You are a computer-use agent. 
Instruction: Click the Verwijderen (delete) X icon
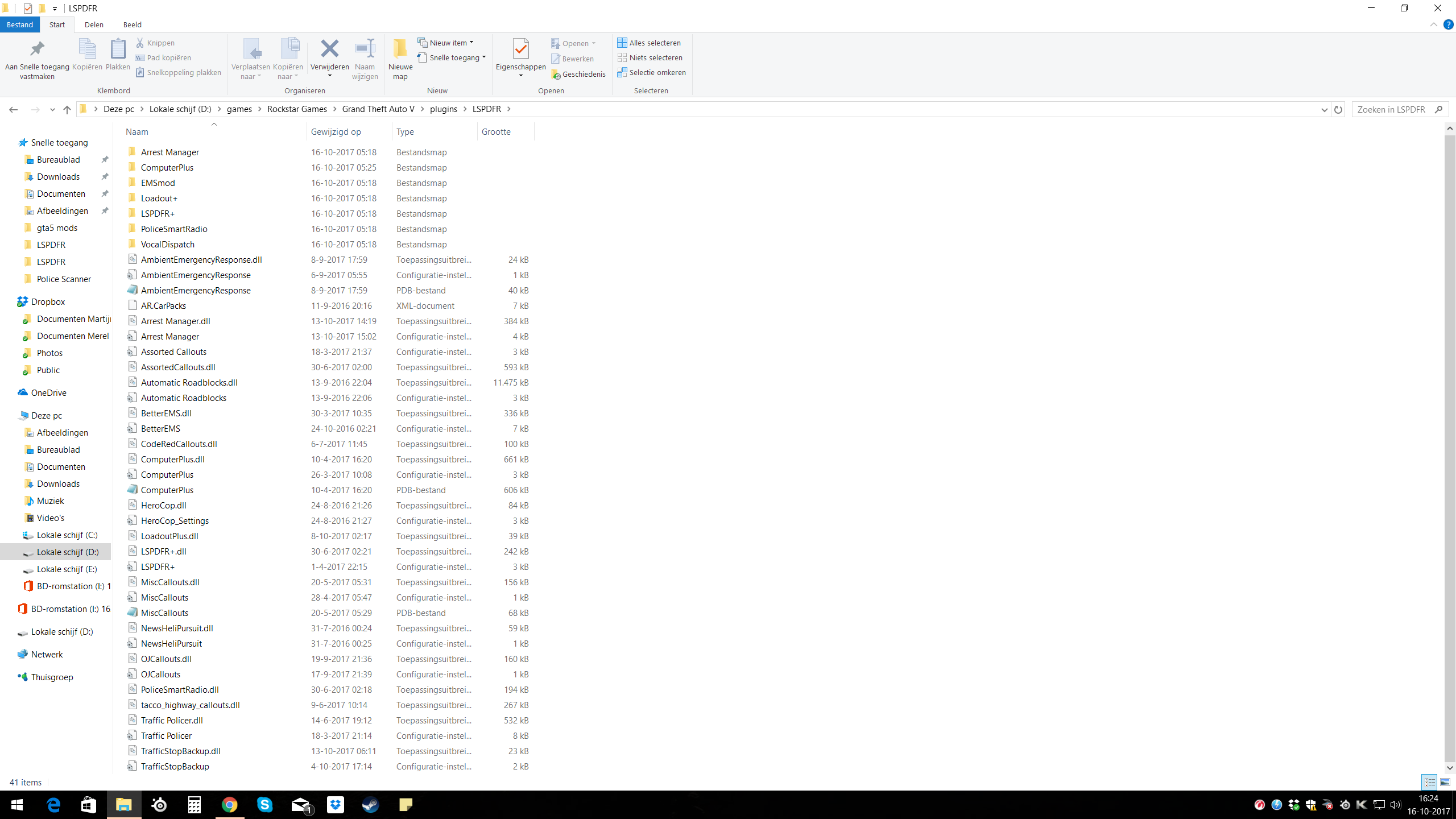pyautogui.click(x=329, y=49)
